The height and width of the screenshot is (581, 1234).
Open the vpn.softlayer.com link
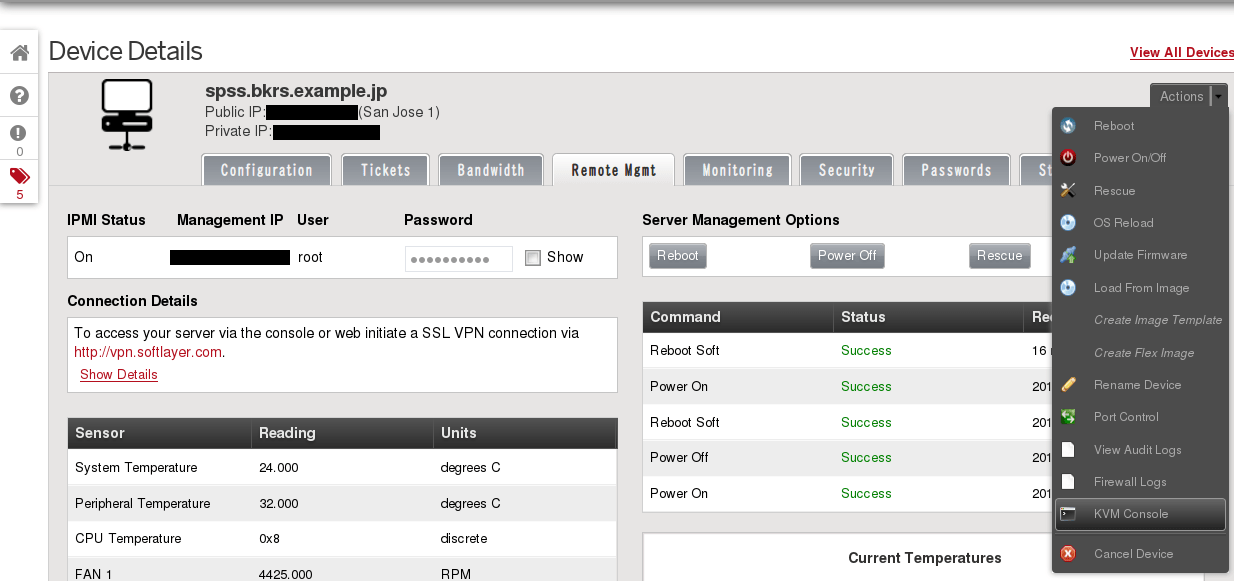(148, 352)
